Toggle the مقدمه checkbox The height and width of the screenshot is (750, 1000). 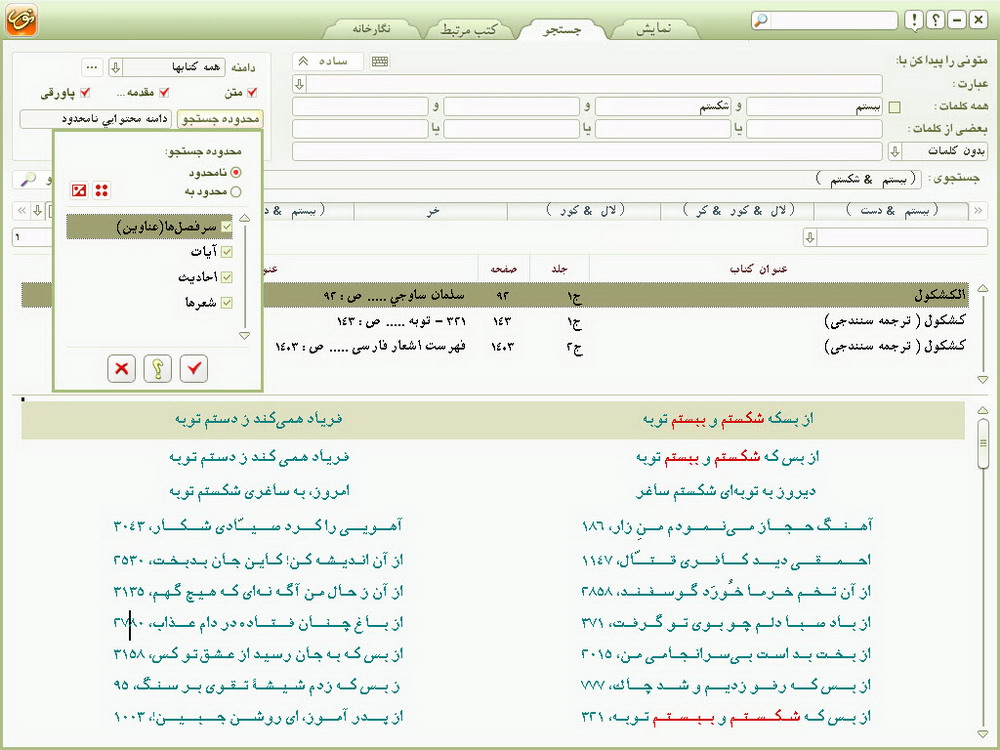click(x=164, y=92)
